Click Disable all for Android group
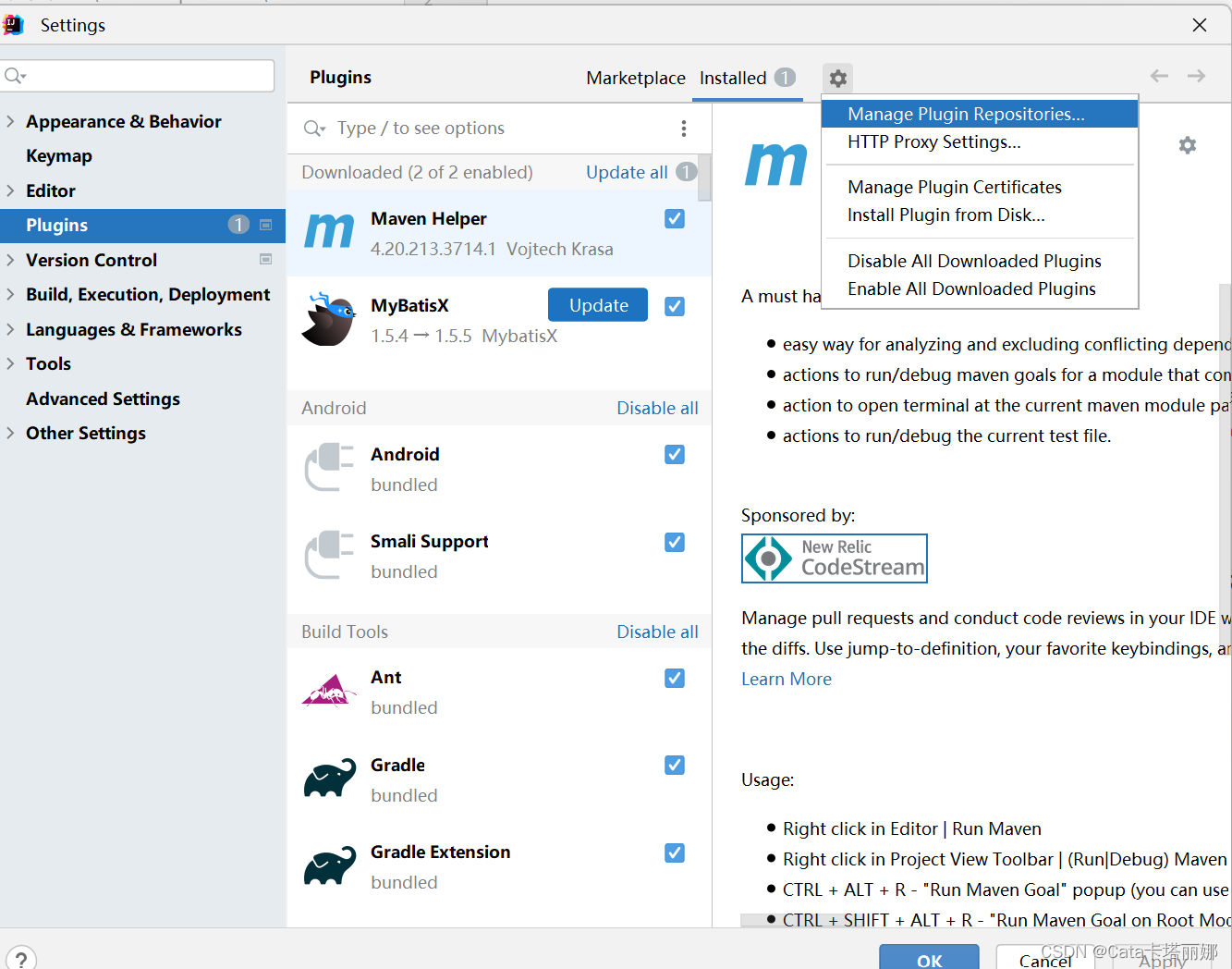Screen dimensions: 1232x969 [x=657, y=408]
